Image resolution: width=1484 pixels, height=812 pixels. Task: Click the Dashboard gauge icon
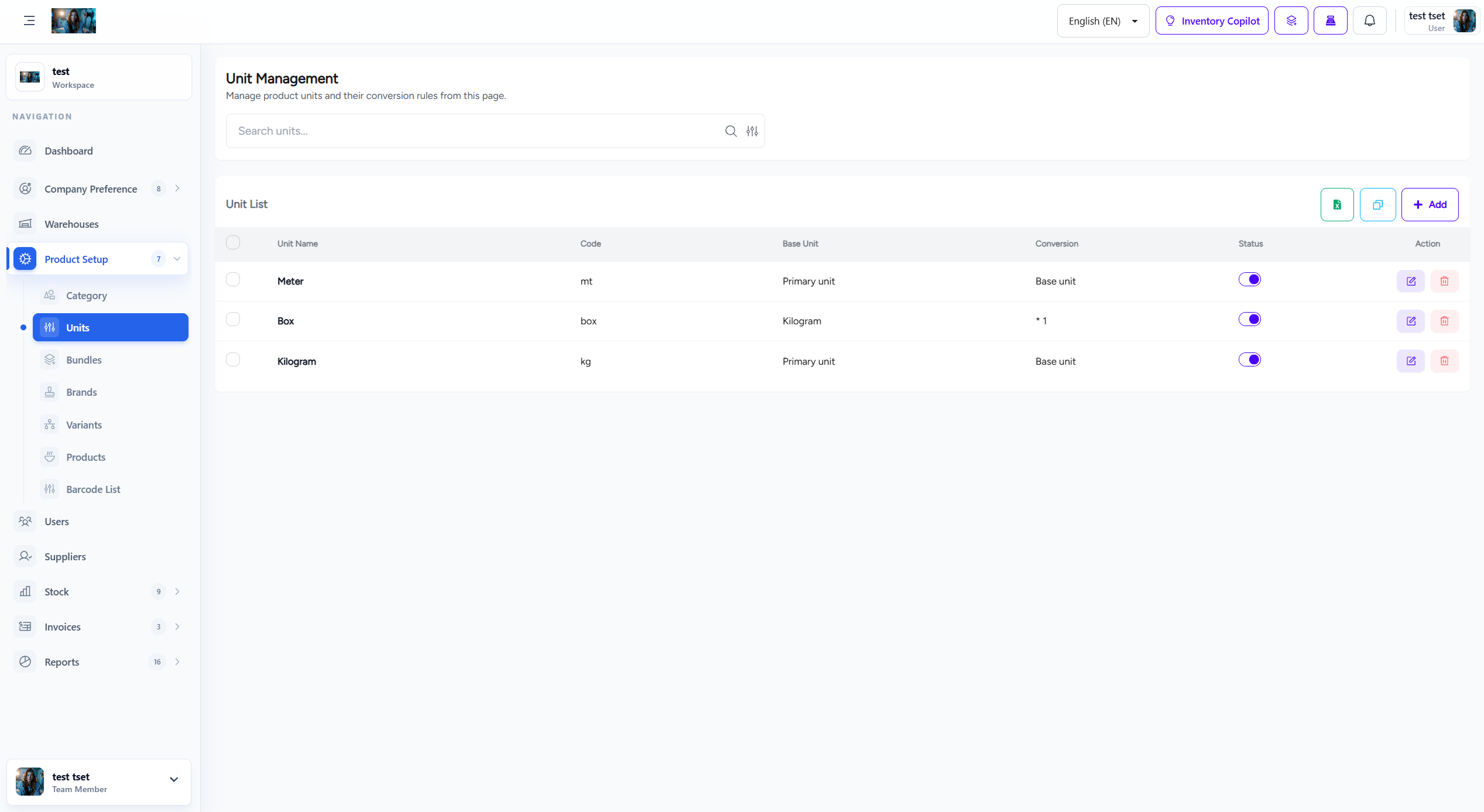(25, 150)
